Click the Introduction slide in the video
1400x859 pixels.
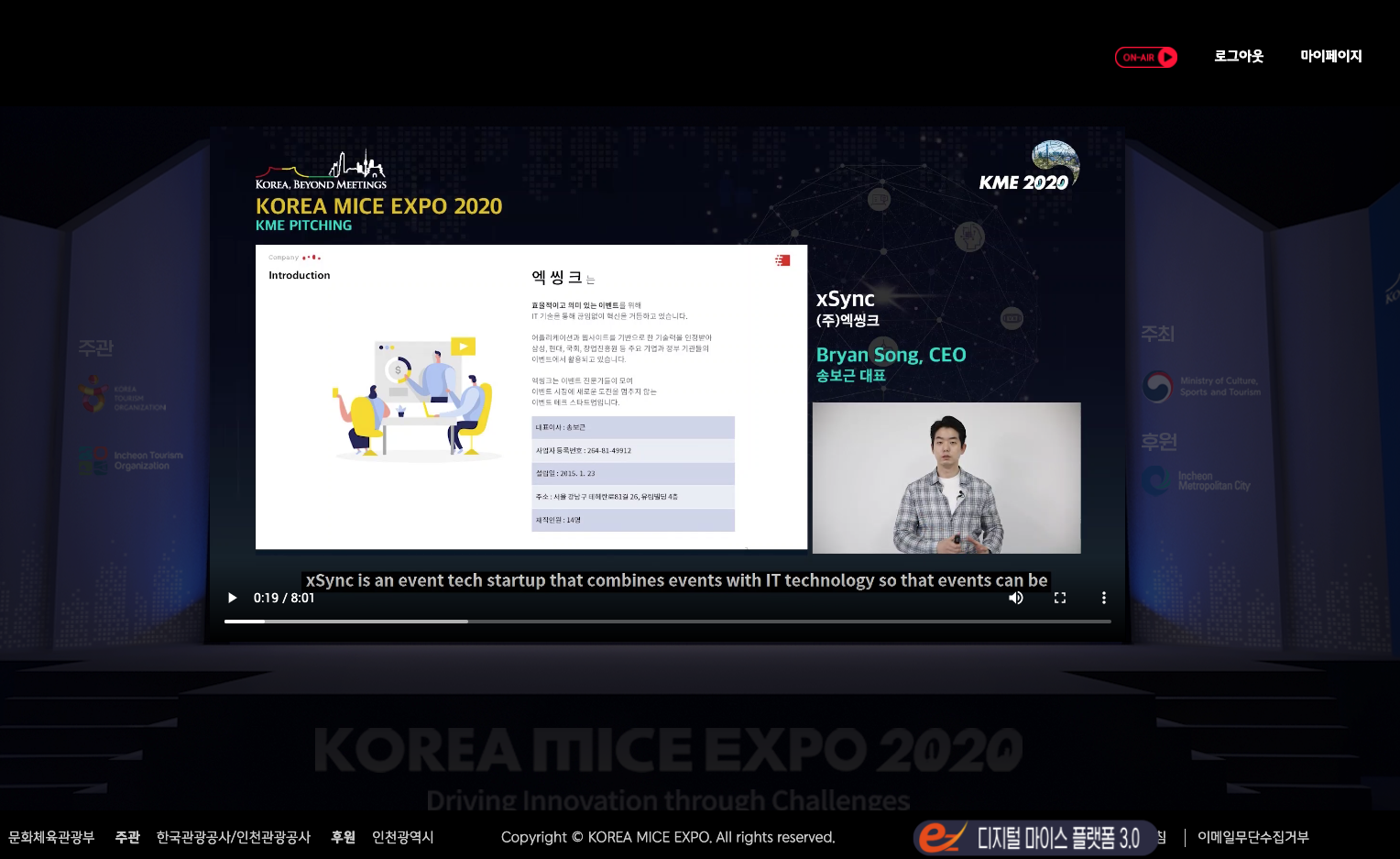coord(531,397)
